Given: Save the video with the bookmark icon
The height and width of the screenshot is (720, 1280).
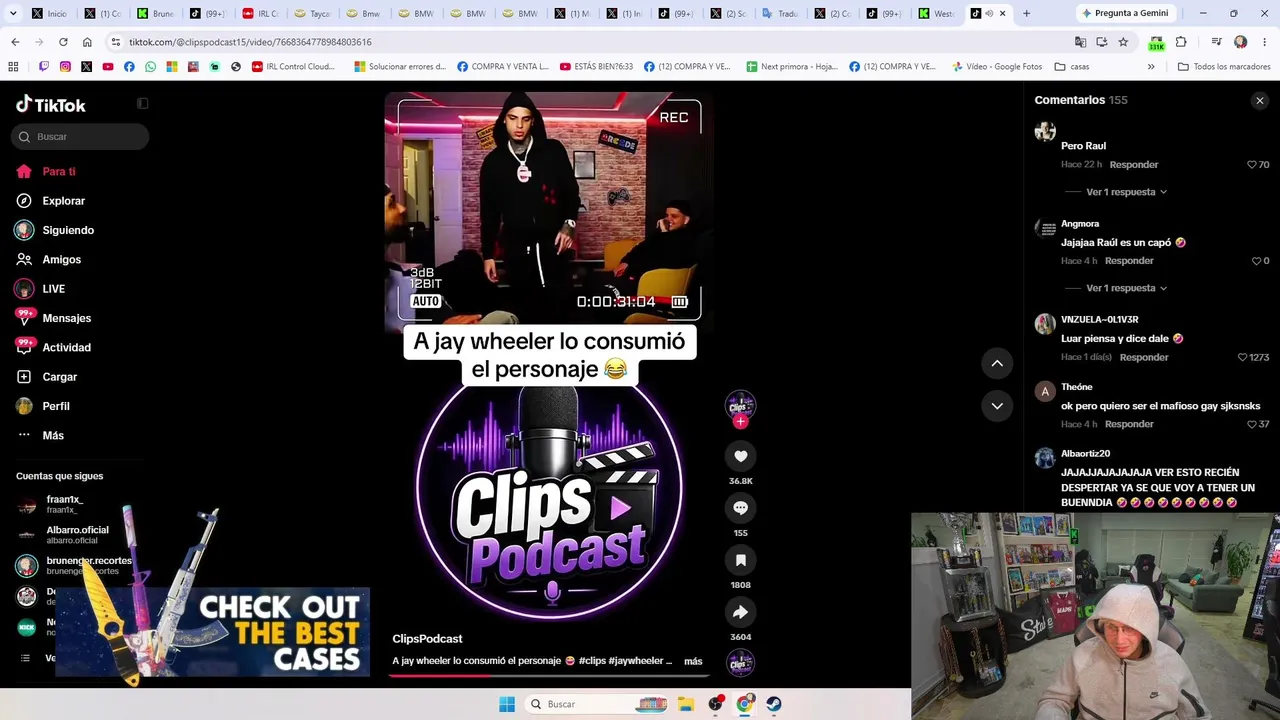Looking at the screenshot, I should tap(740, 560).
